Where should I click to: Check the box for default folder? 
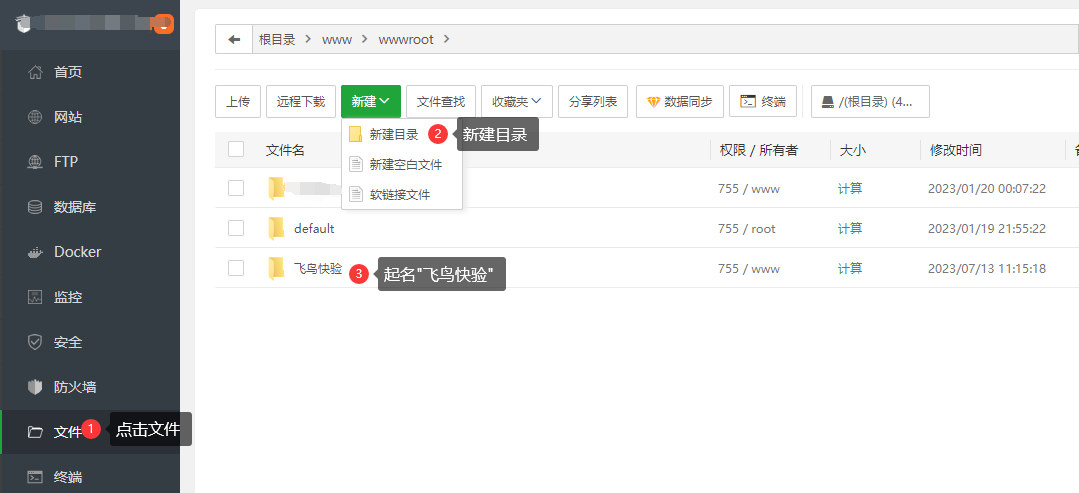pos(236,228)
